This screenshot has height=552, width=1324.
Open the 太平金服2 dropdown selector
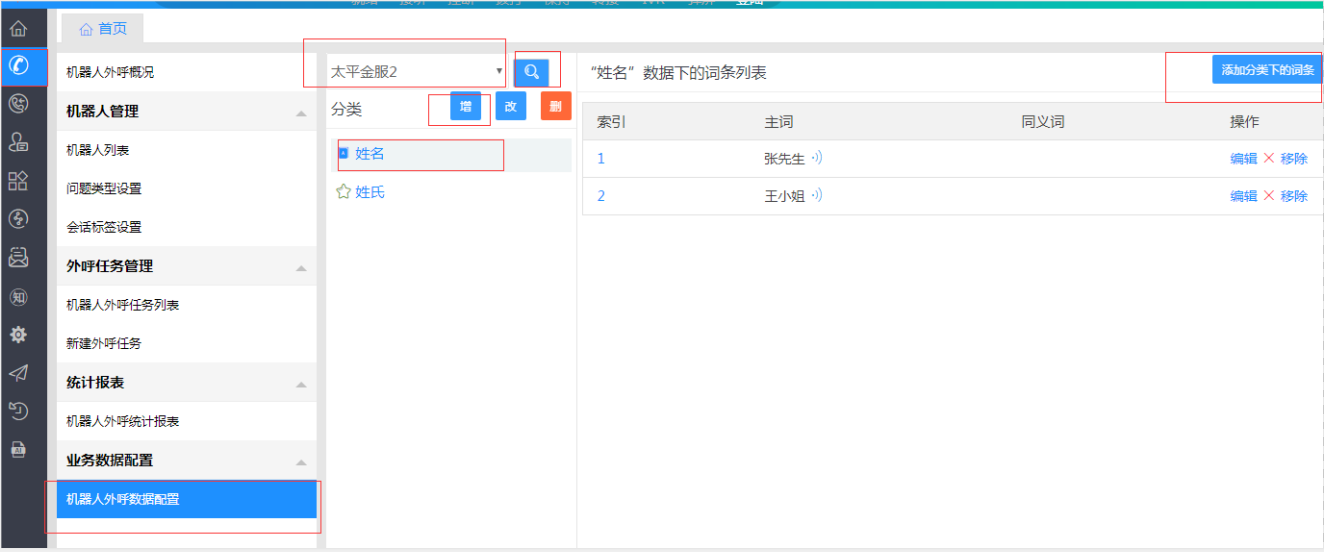(416, 72)
